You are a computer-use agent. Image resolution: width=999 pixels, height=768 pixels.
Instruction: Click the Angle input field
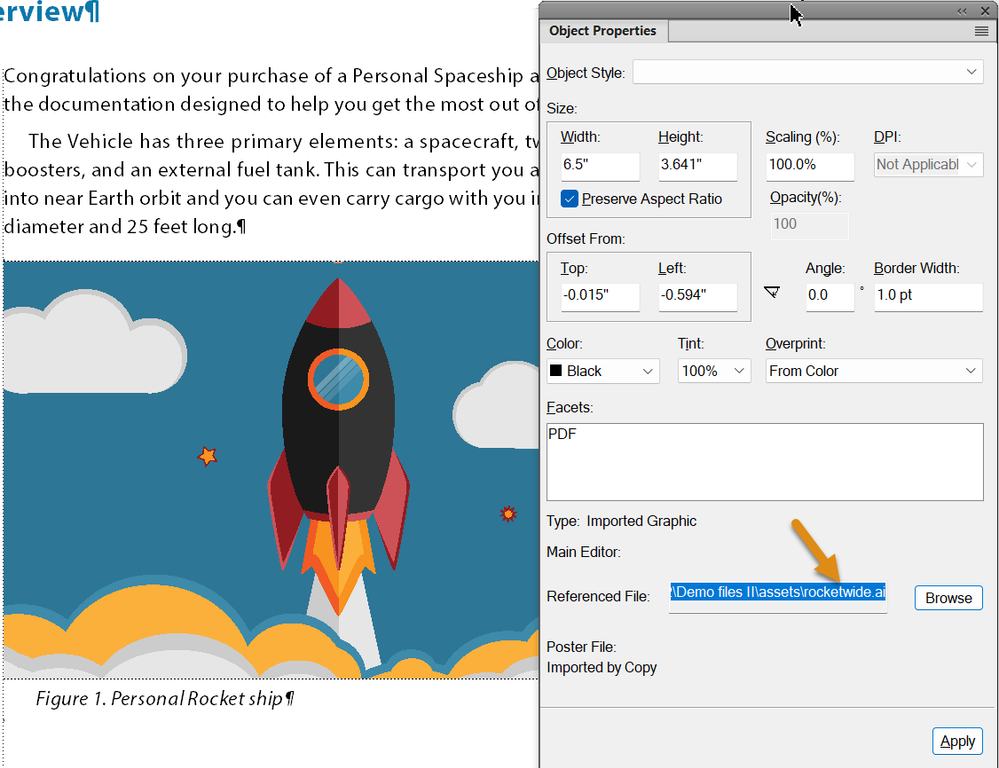[x=830, y=296]
